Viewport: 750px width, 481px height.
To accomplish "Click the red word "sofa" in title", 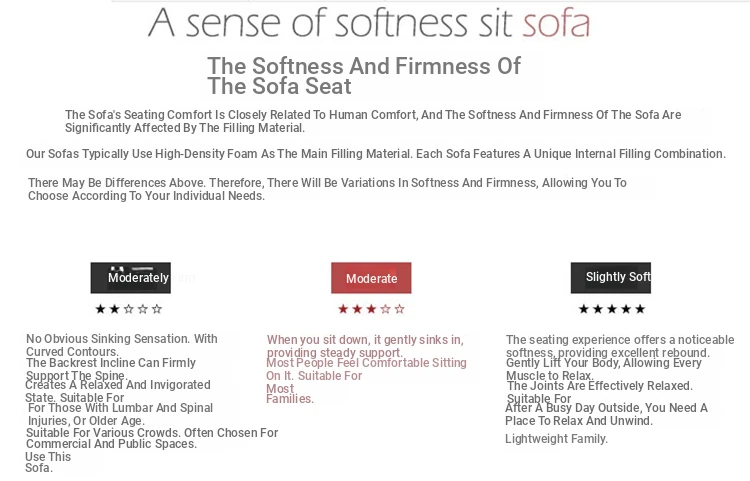I will [x=552, y=23].
